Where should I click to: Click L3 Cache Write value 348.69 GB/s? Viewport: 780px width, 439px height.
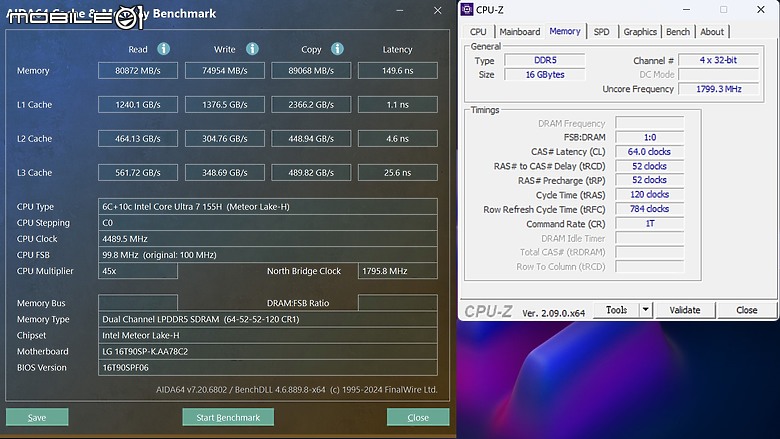[224, 173]
